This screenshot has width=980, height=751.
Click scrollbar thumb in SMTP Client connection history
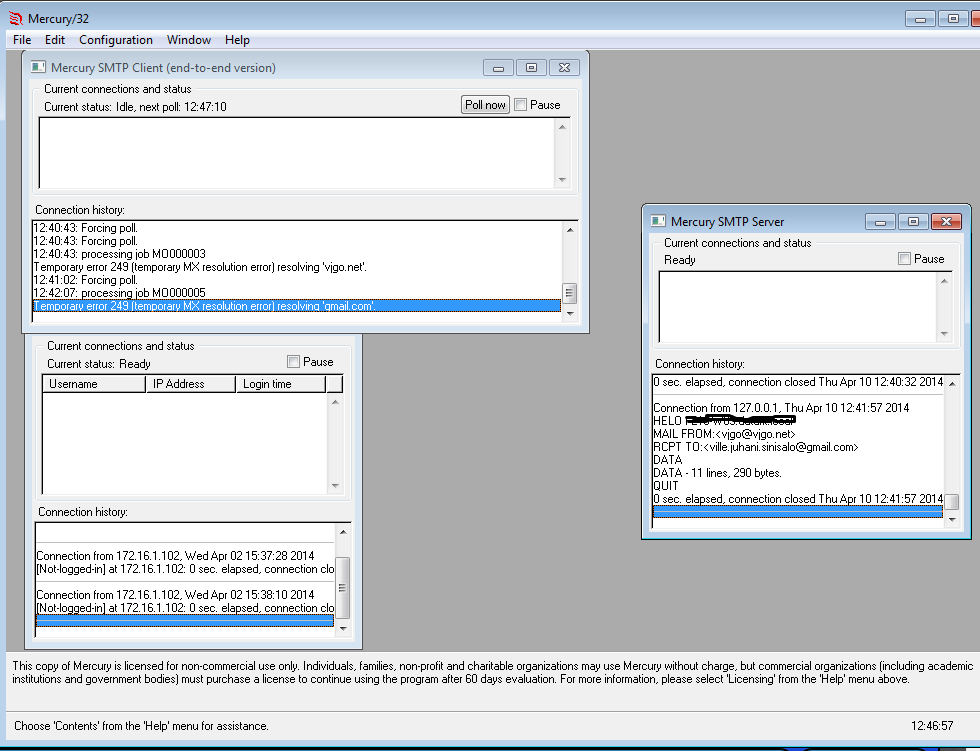click(569, 293)
